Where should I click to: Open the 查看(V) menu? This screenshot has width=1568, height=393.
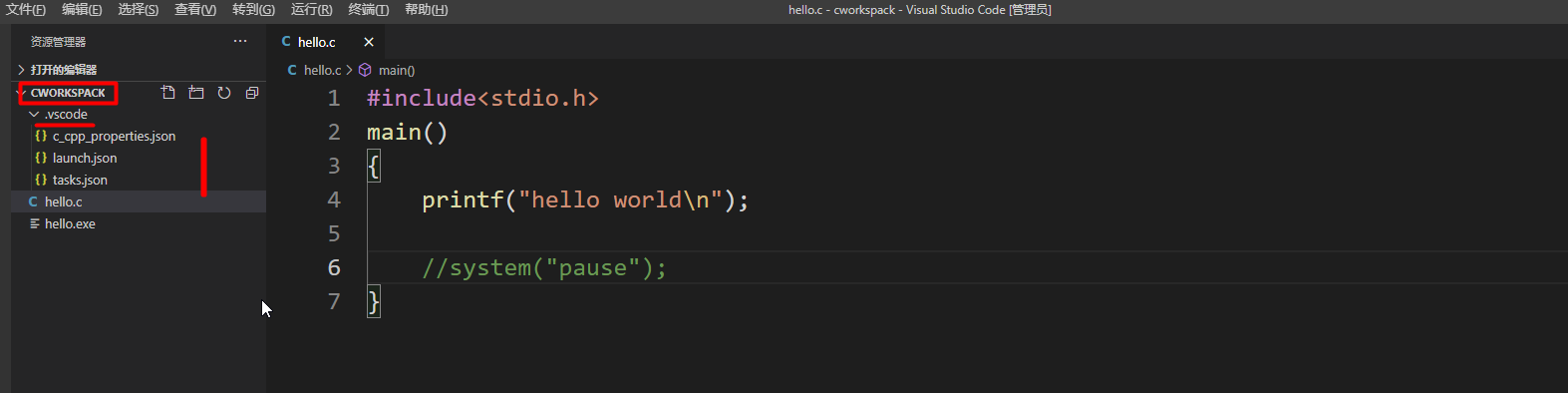click(195, 10)
